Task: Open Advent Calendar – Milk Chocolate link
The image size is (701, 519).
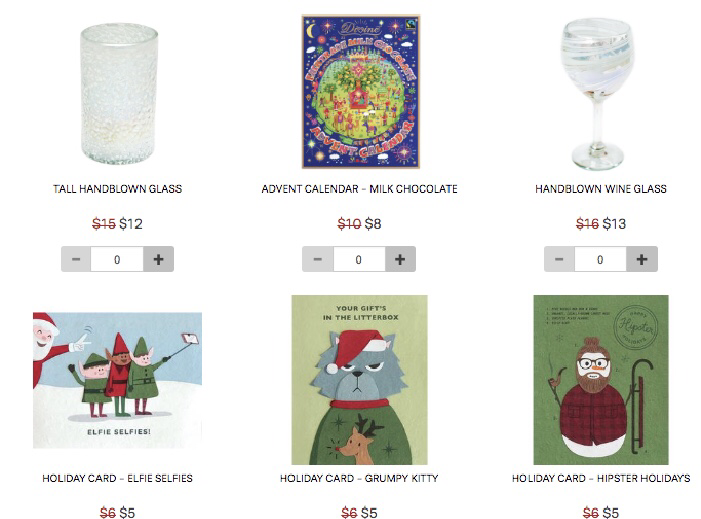Action: (x=359, y=189)
